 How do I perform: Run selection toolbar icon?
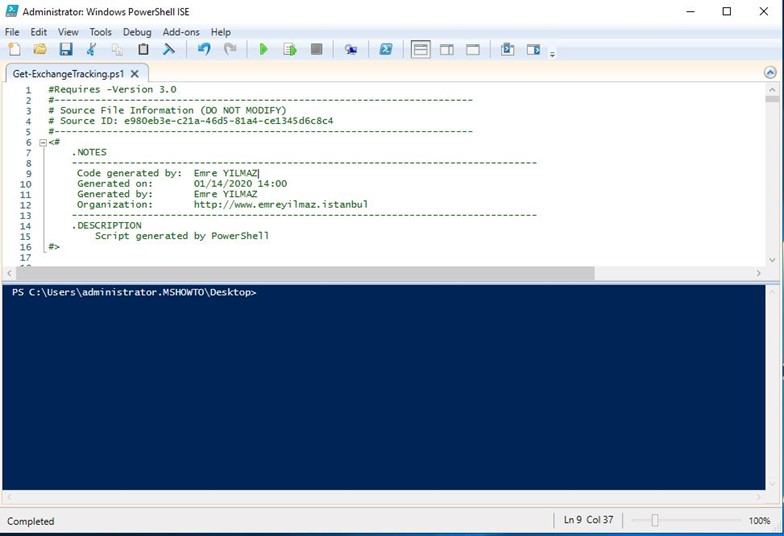pos(290,50)
